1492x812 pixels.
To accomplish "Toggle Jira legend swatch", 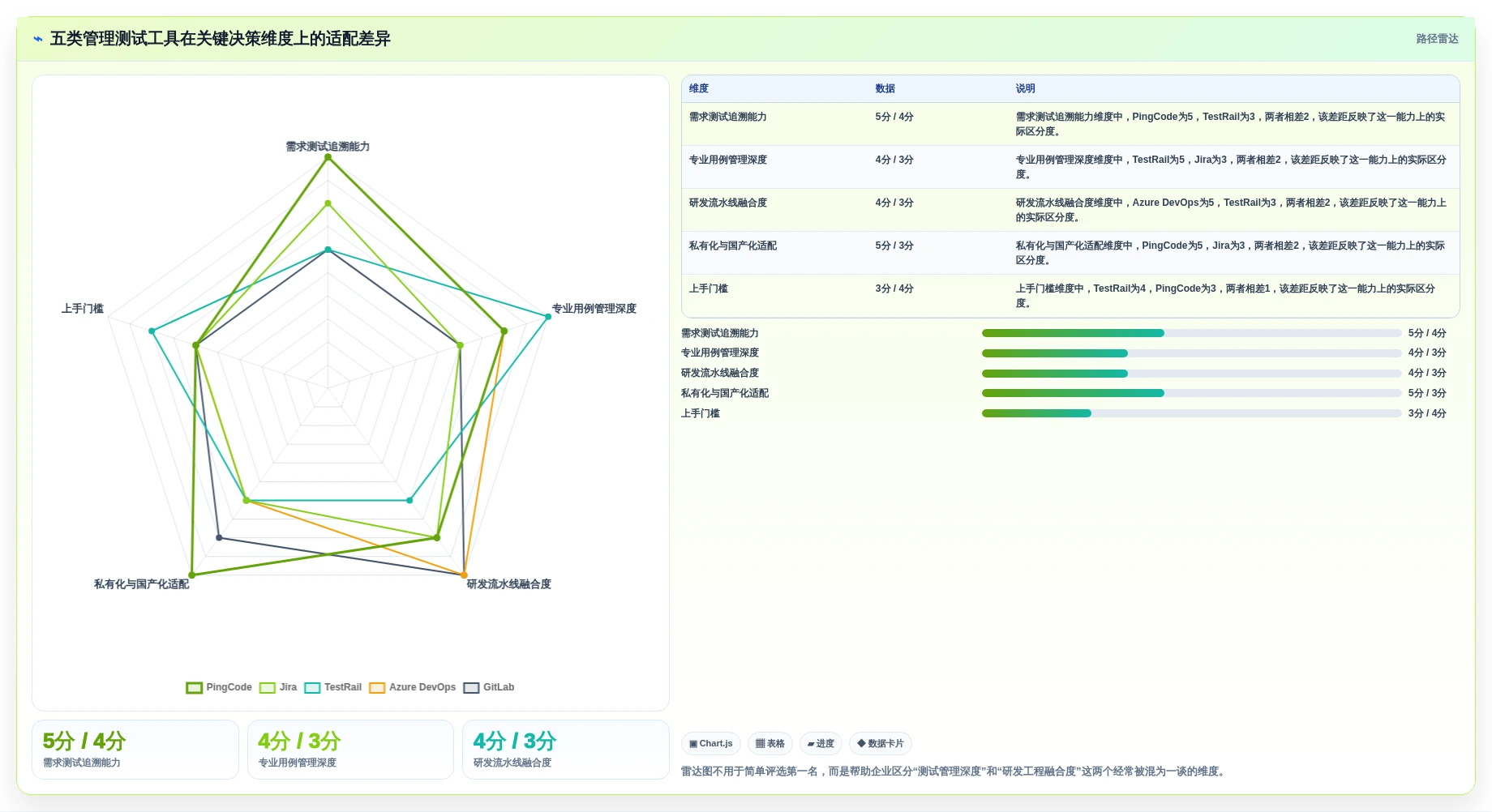I will pos(268,688).
